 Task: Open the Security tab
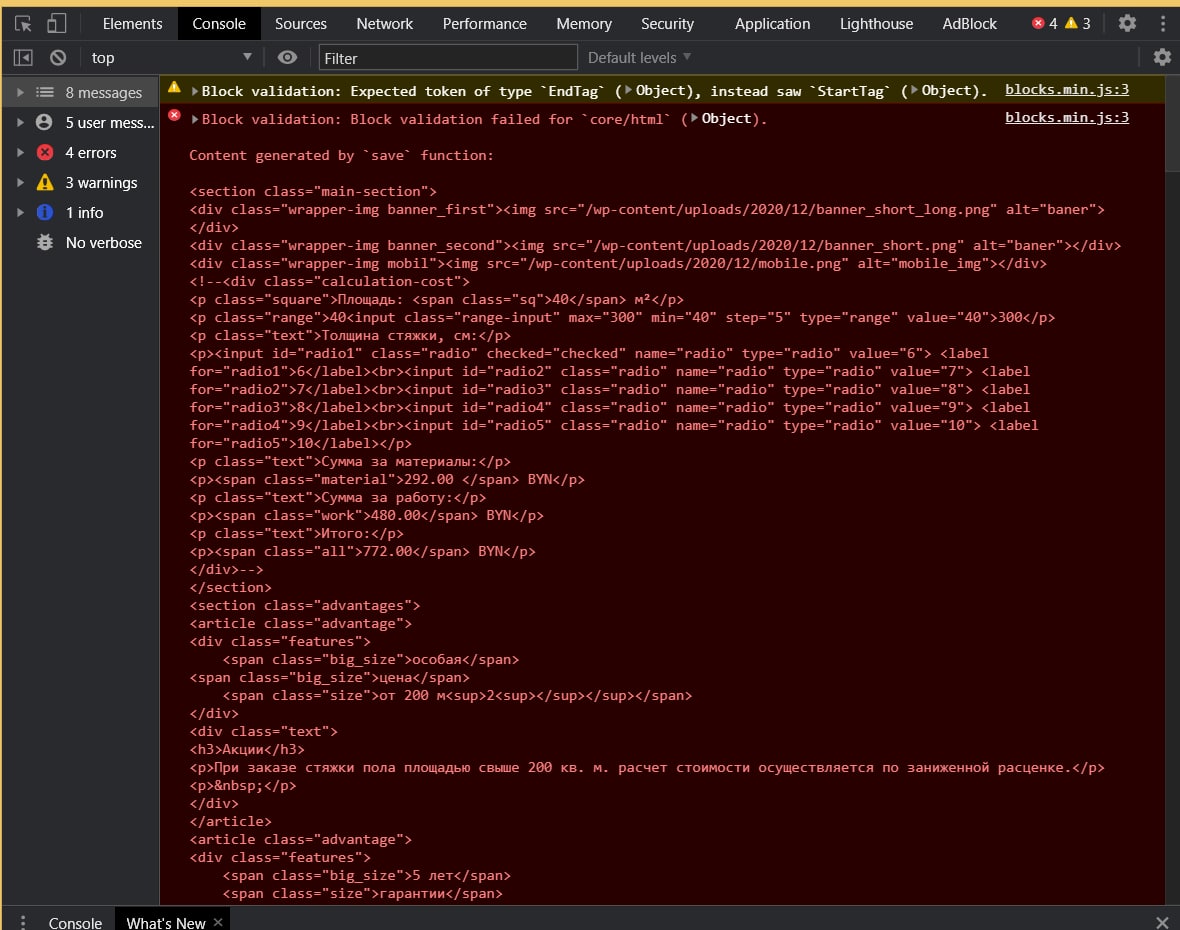point(668,24)
